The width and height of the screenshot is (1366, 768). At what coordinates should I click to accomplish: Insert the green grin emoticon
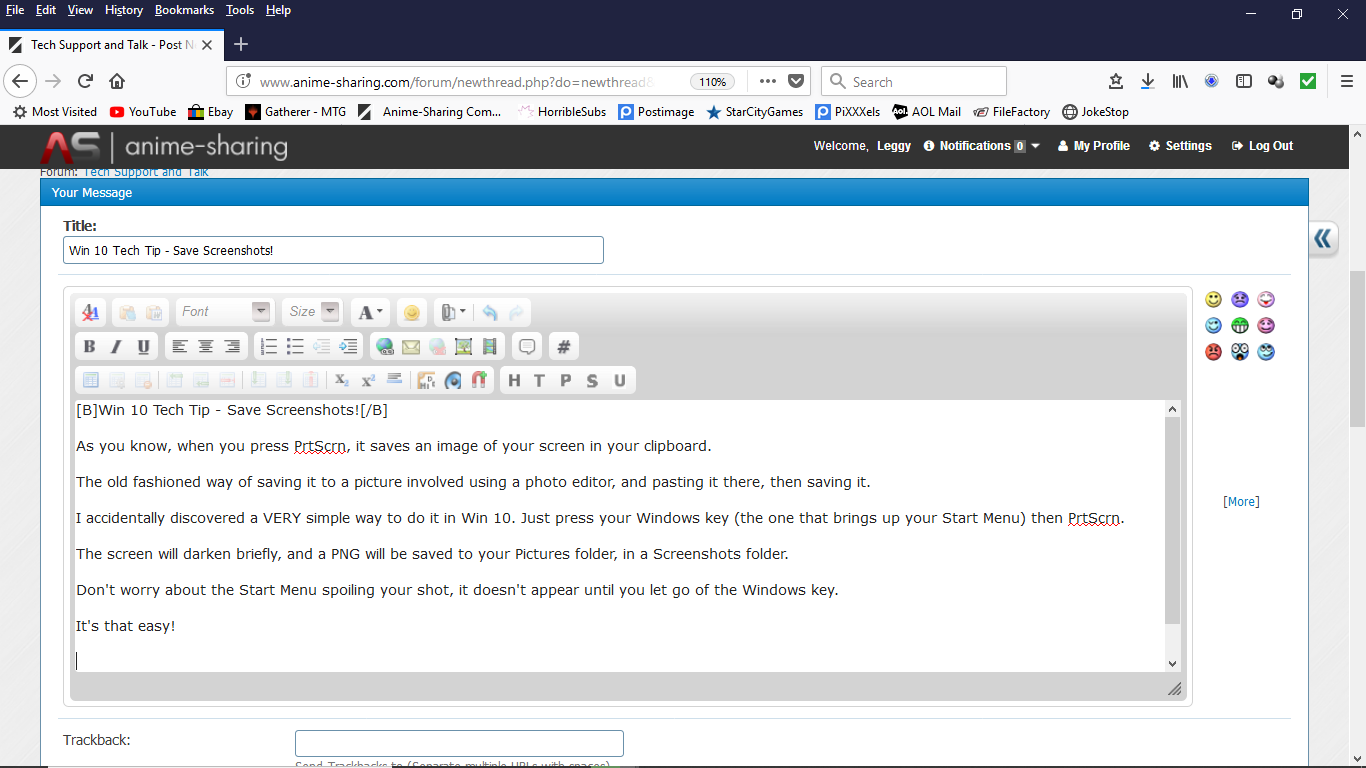[x=1240, y=326]
